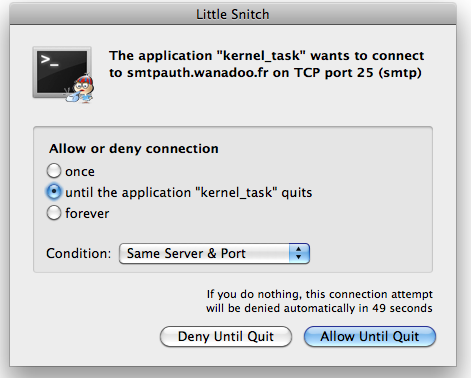Click the Deny Until Quit button
This screenshot has height=378, width=471.
pos(226,336)
